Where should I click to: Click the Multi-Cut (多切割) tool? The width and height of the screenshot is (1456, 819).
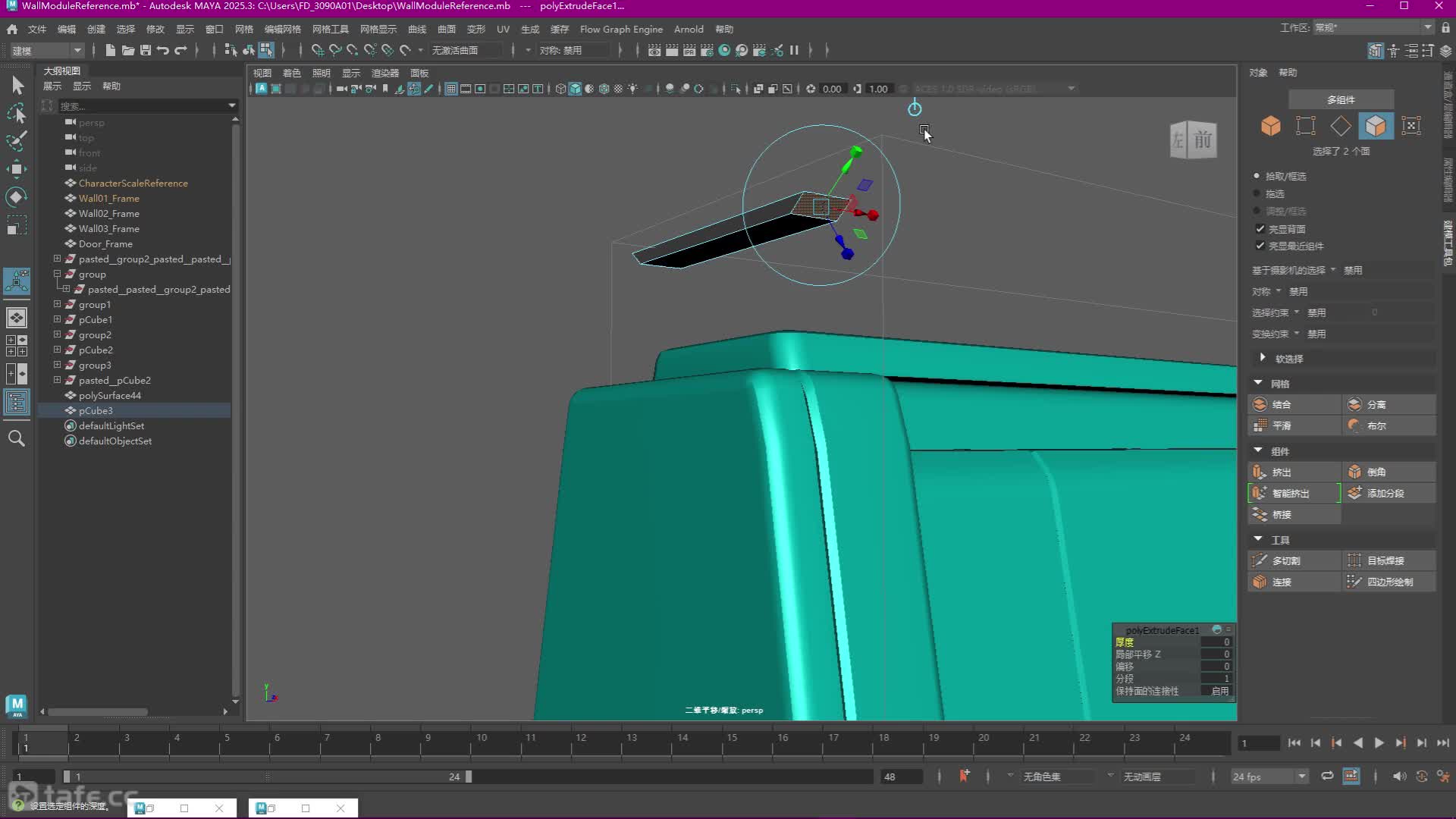tap(1285, 560)
